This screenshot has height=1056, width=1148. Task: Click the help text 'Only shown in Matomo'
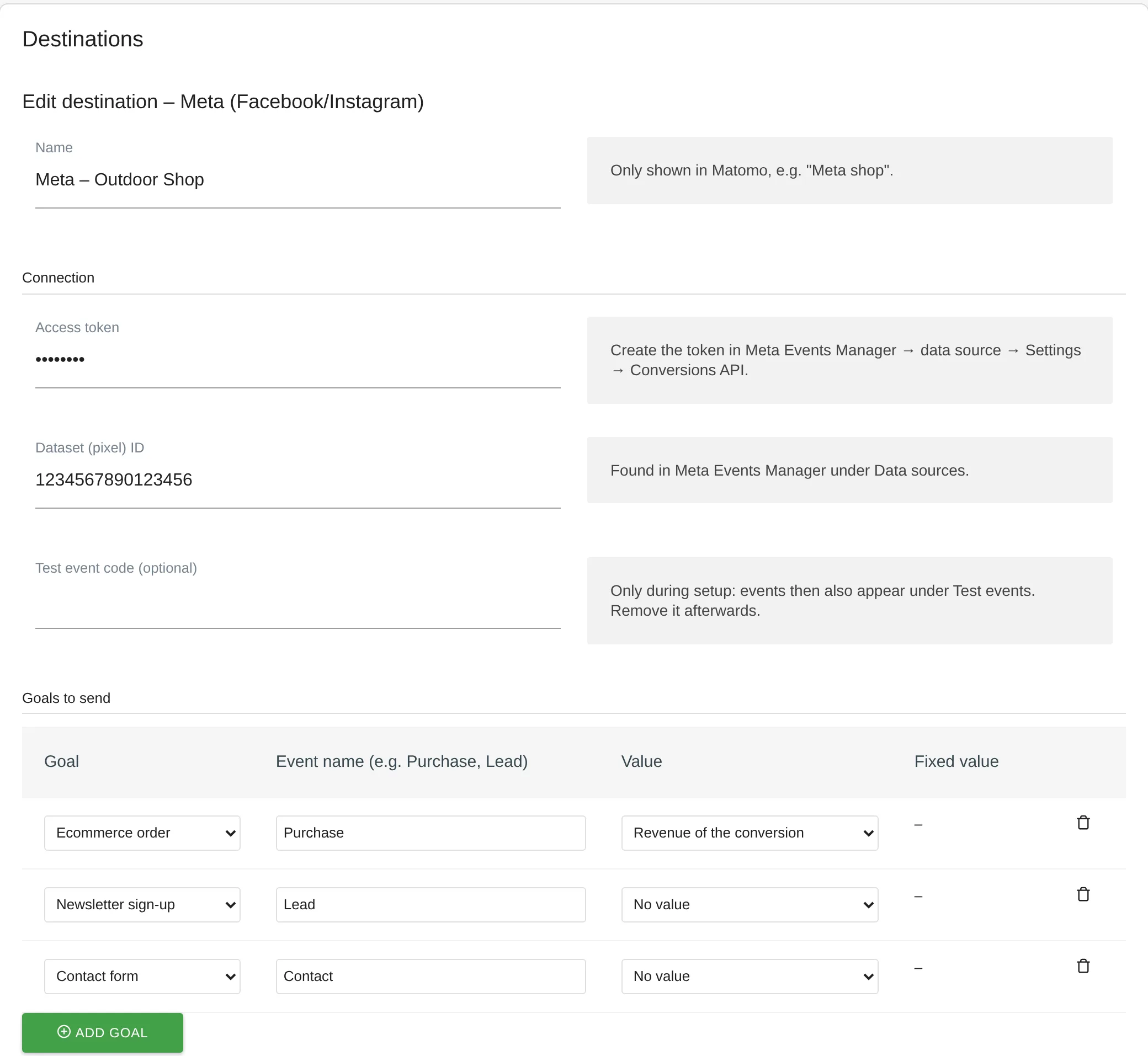click(751, 170)
